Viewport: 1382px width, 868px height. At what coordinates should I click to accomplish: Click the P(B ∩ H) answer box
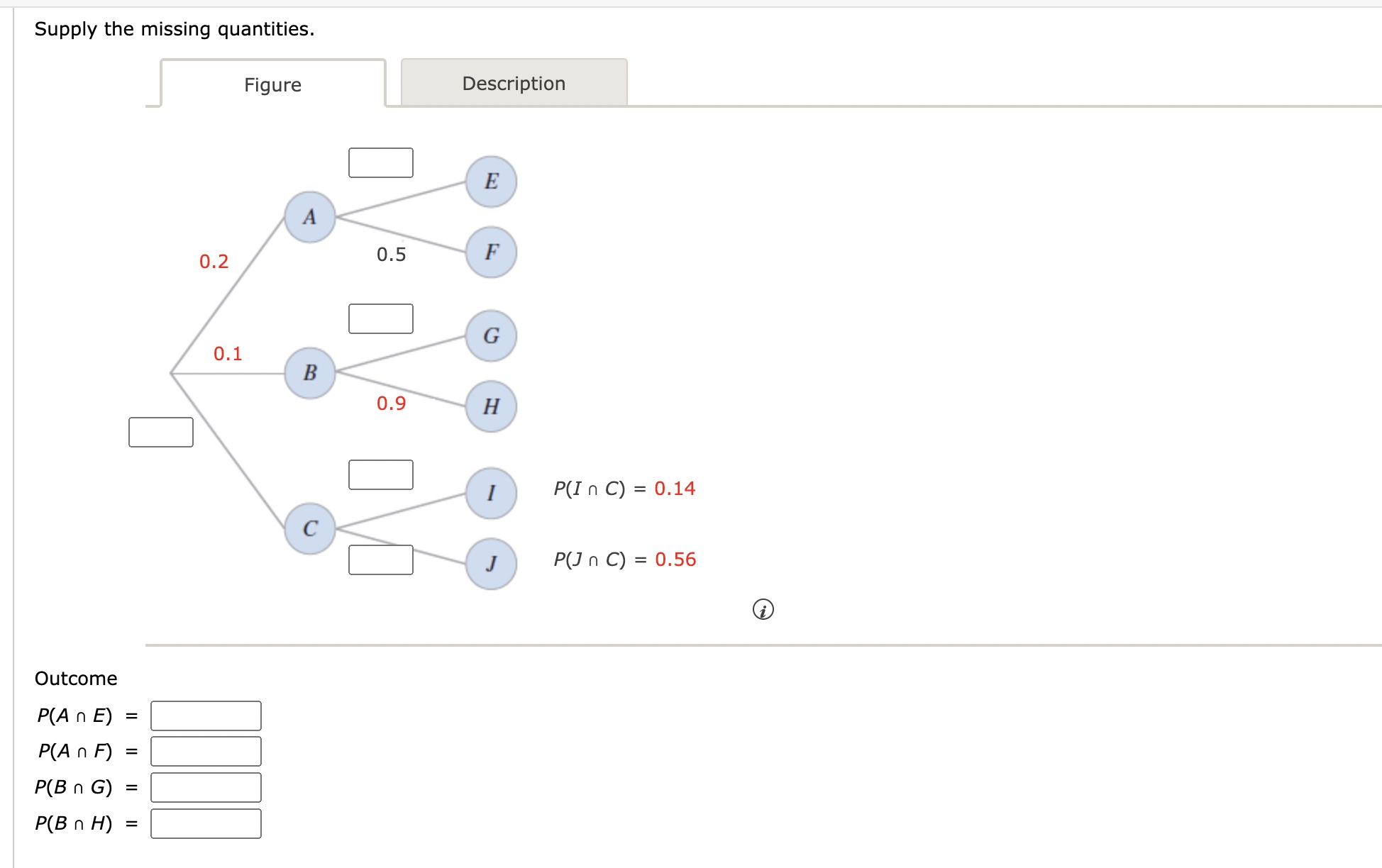pyautogui.click(x=205, y=823)
